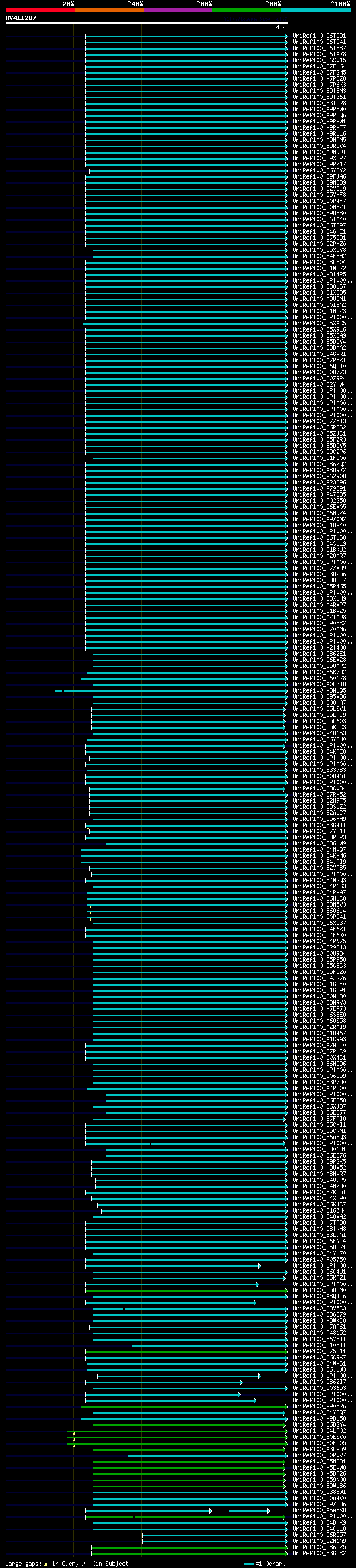Click hit label UniRef100_B8C0D4
Viewport: 356px width, 1568px height.
(x=319, y=788)
